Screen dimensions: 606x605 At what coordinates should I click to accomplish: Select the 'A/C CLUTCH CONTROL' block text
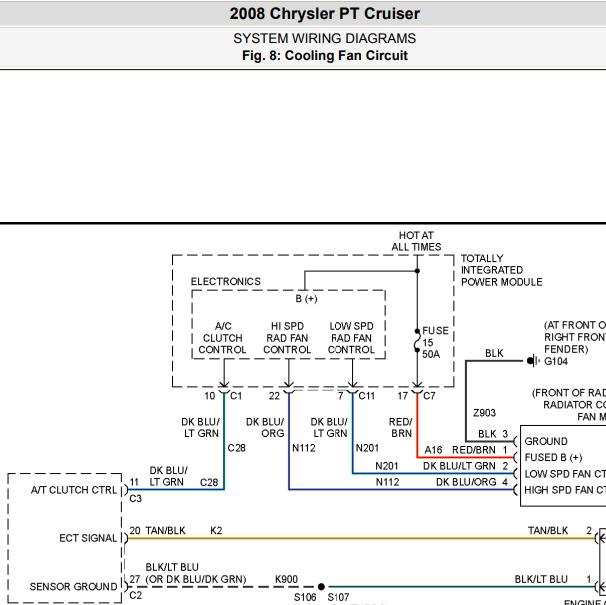pyautogui.click(x=222, y=338)
